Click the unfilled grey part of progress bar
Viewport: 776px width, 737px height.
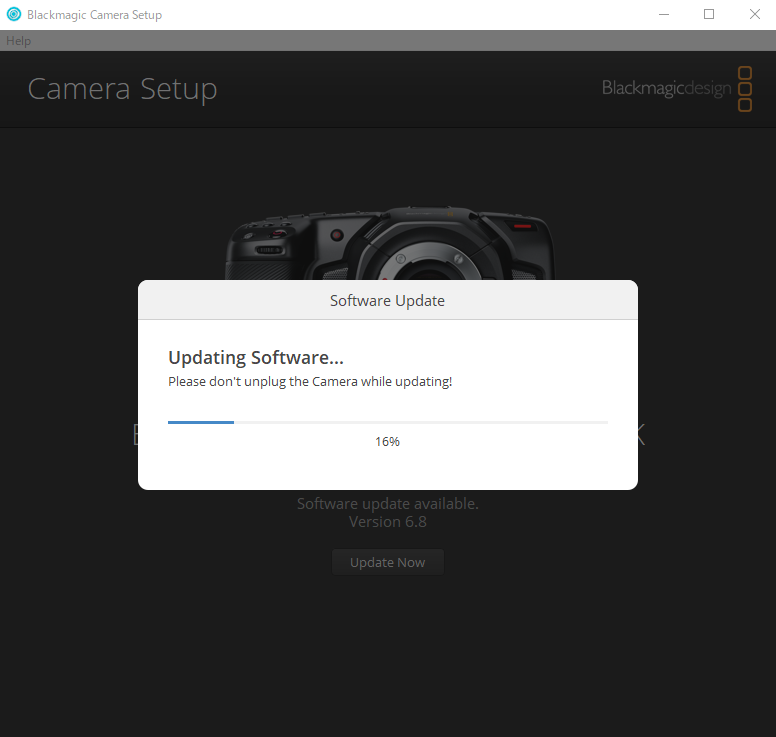[x=420, y=422]
